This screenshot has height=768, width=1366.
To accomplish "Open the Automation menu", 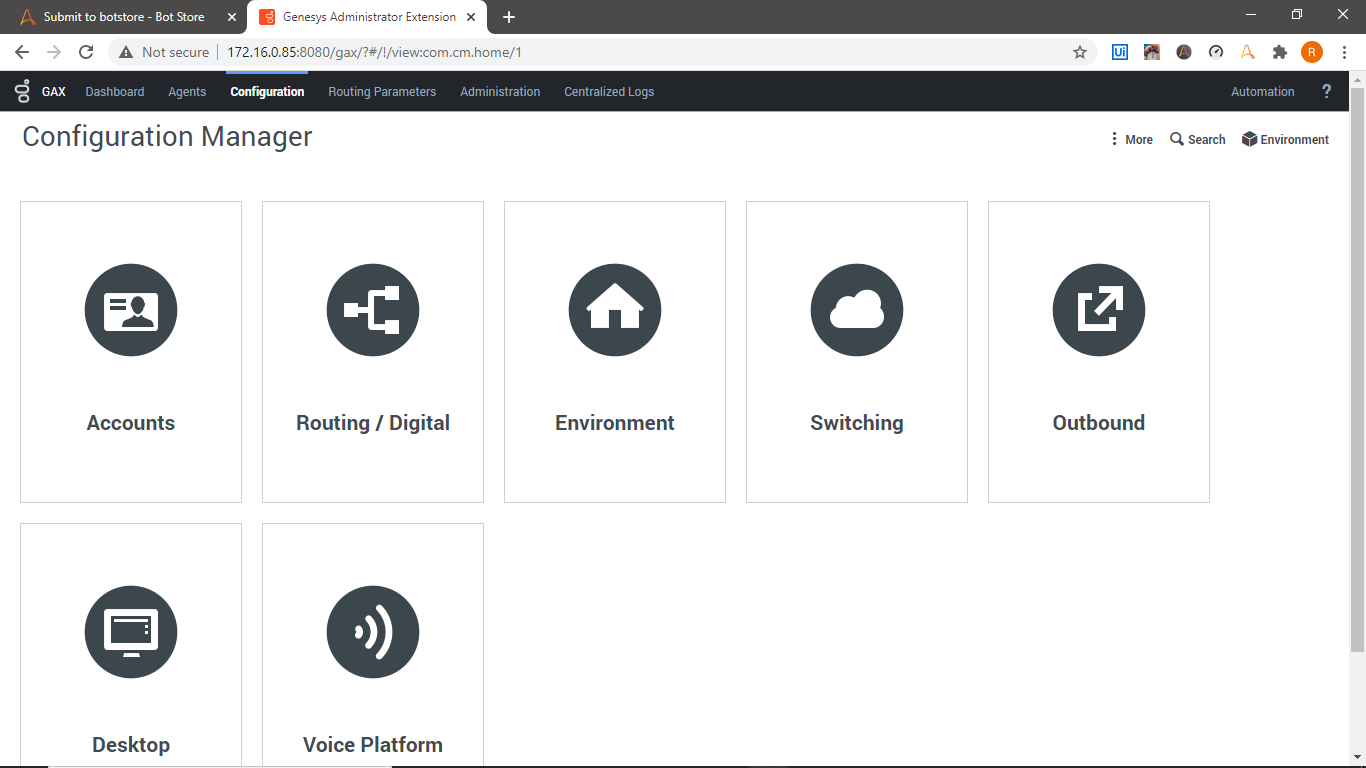I will [1263, 92].
